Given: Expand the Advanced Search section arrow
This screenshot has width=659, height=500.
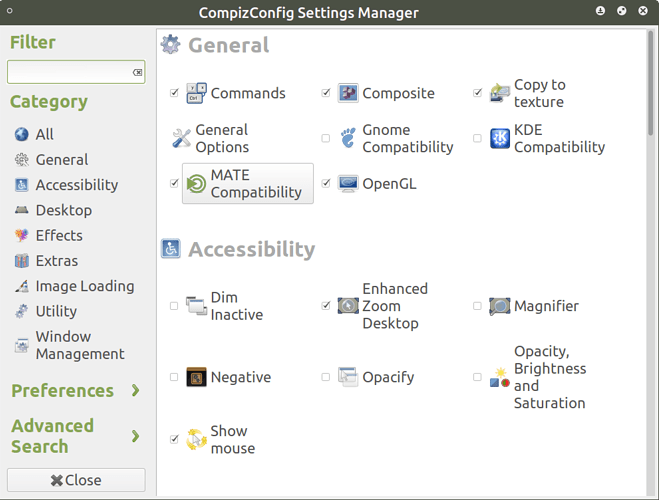Looking at the screenshot, I should click(x=135, y=436).
